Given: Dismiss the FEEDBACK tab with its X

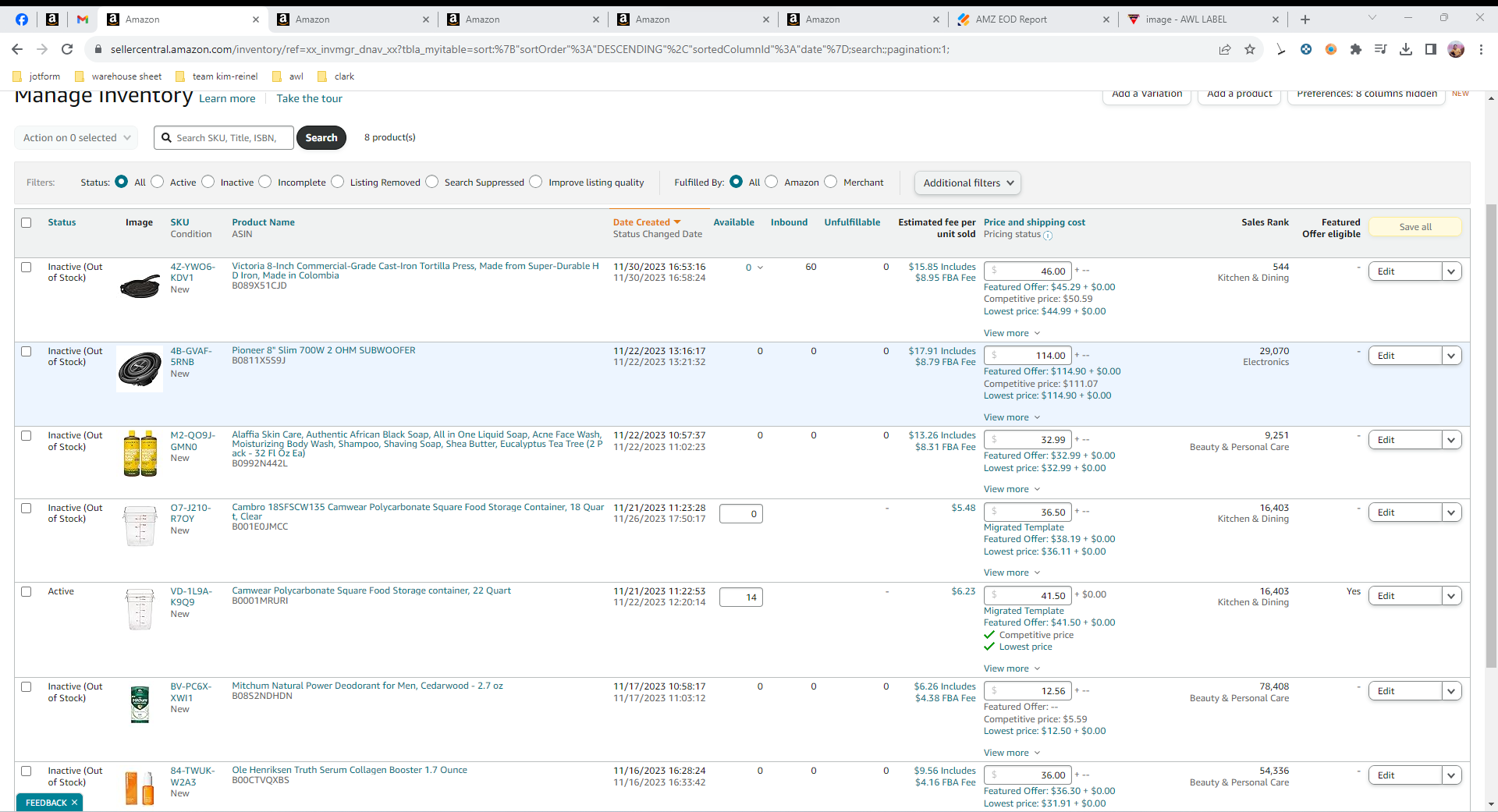Looking at the screenshot, I should tap(75, 803).
